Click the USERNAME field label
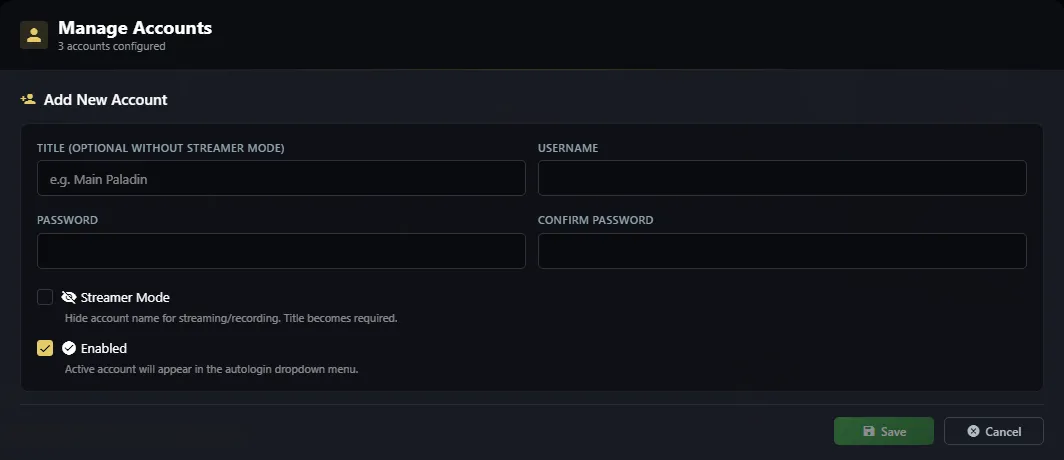The width and height of the screenshot is (1064, 460). click(x=568, y=148)
